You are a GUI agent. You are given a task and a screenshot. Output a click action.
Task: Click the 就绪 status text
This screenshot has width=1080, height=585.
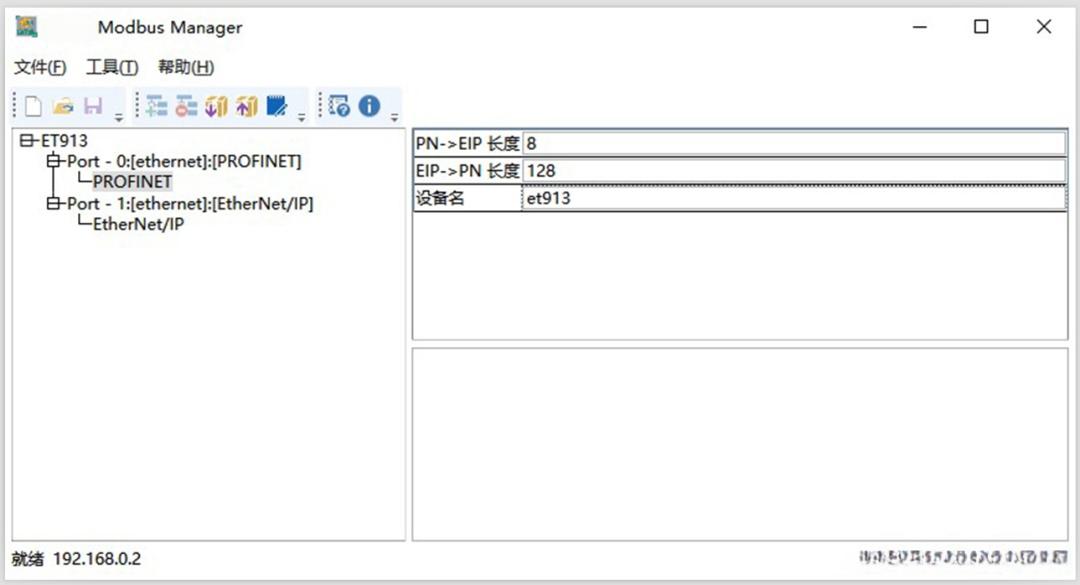point(28,559)
